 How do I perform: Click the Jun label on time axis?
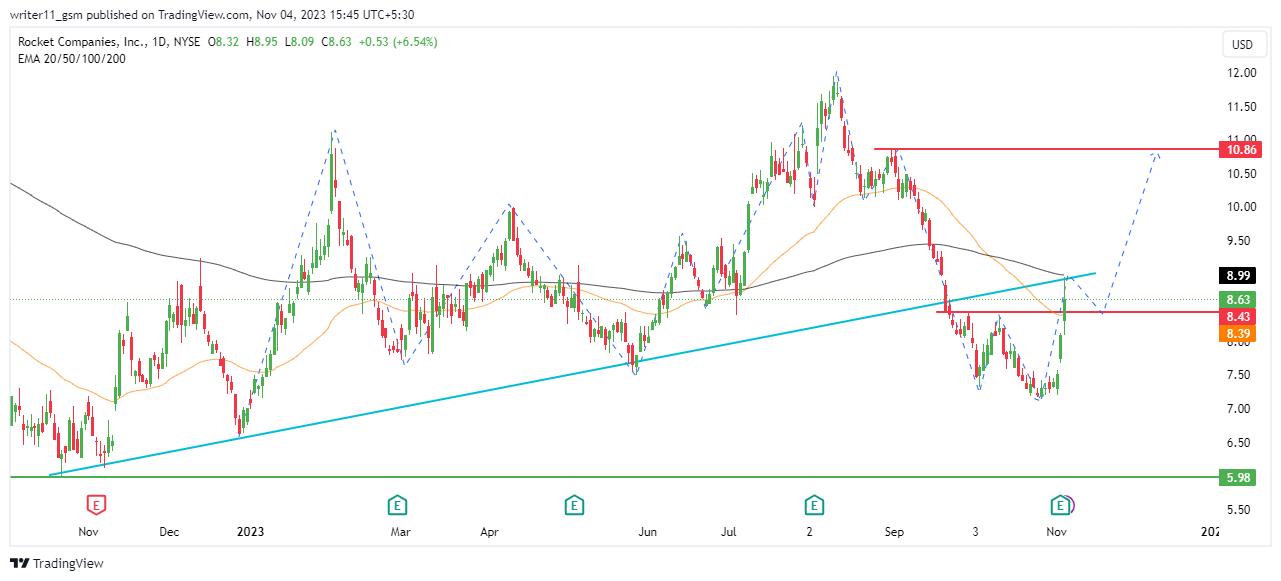pyautogui.click(x=648, y=533)
